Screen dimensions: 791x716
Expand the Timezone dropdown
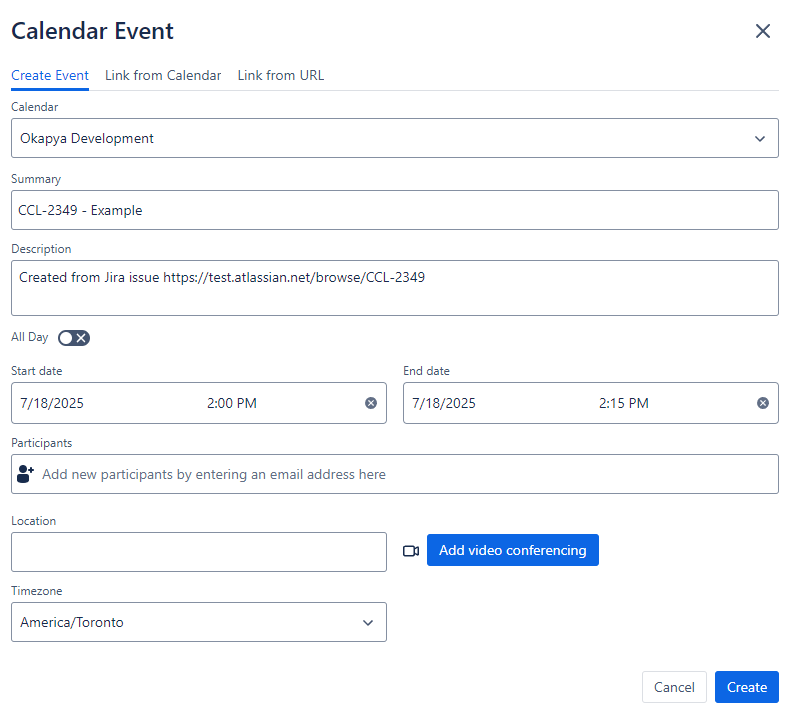coord(367,623)
